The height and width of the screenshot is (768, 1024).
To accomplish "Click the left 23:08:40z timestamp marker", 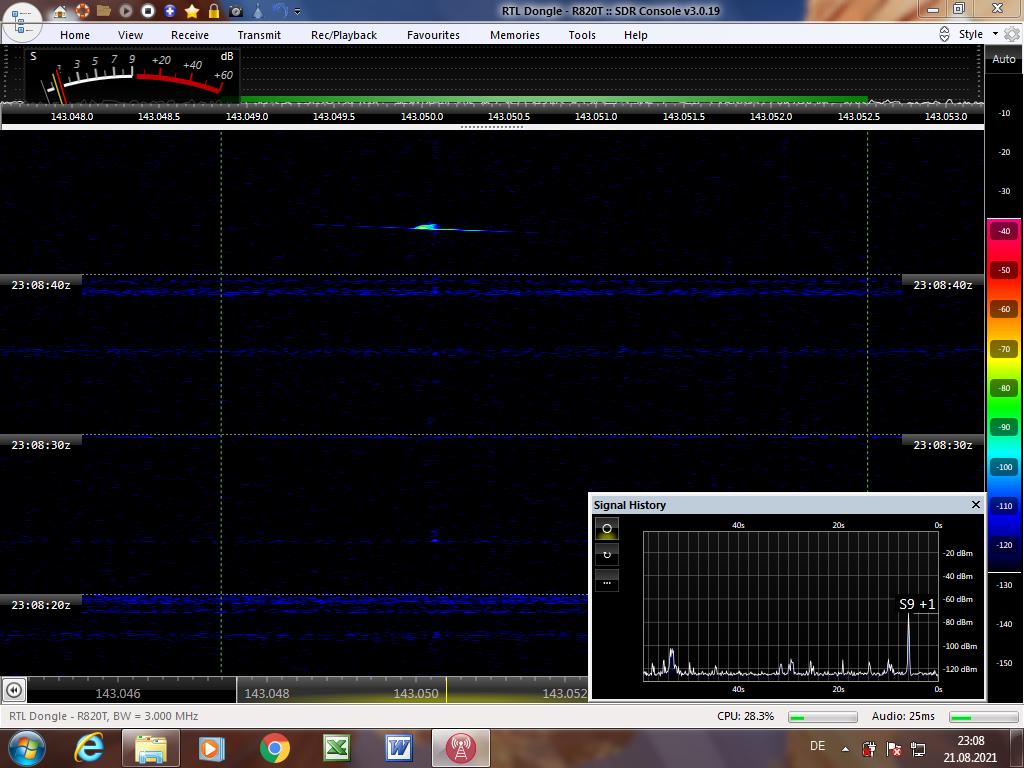I will point(40,285).
